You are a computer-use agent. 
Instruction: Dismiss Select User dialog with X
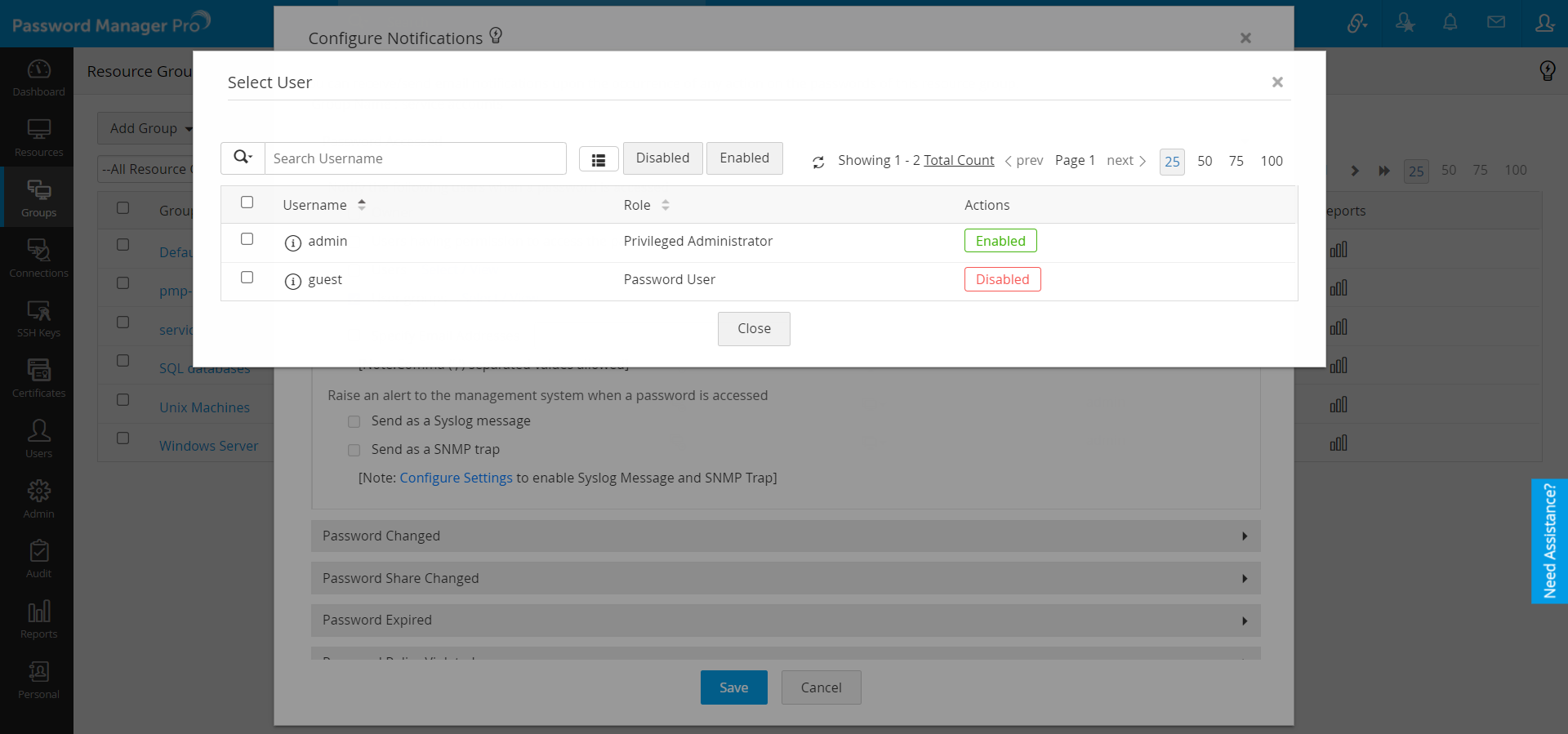[x=1277, y=82]
